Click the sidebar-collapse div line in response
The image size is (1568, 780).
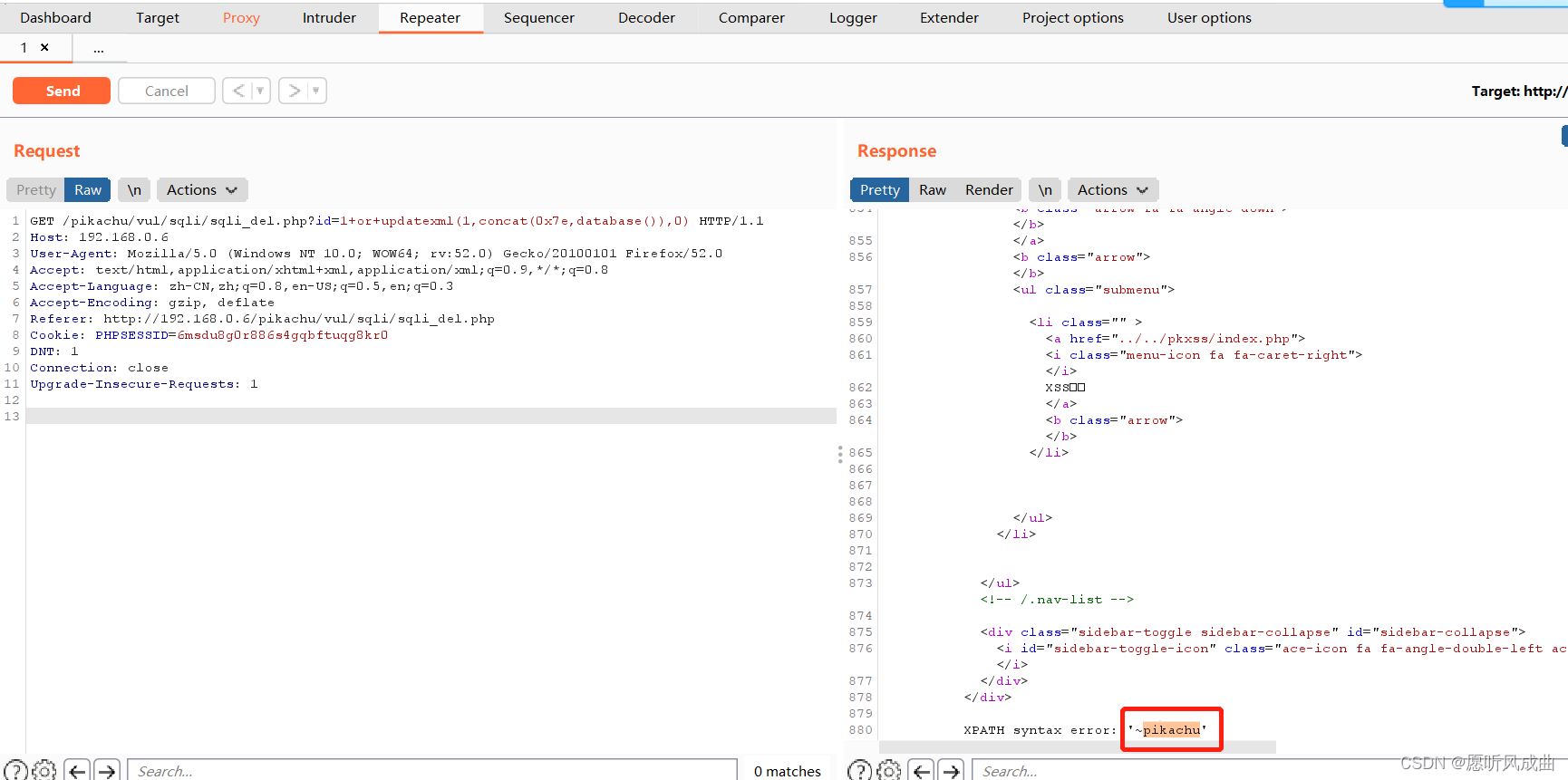(x=1253, y=632)
